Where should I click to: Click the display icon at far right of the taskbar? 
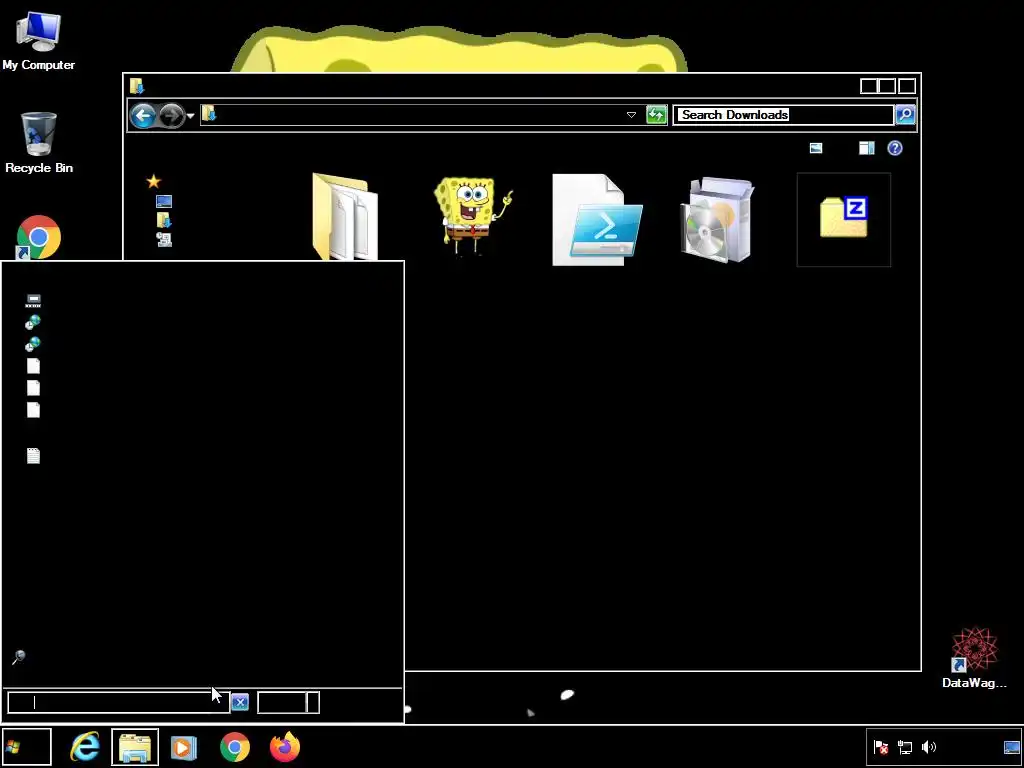1012,747
